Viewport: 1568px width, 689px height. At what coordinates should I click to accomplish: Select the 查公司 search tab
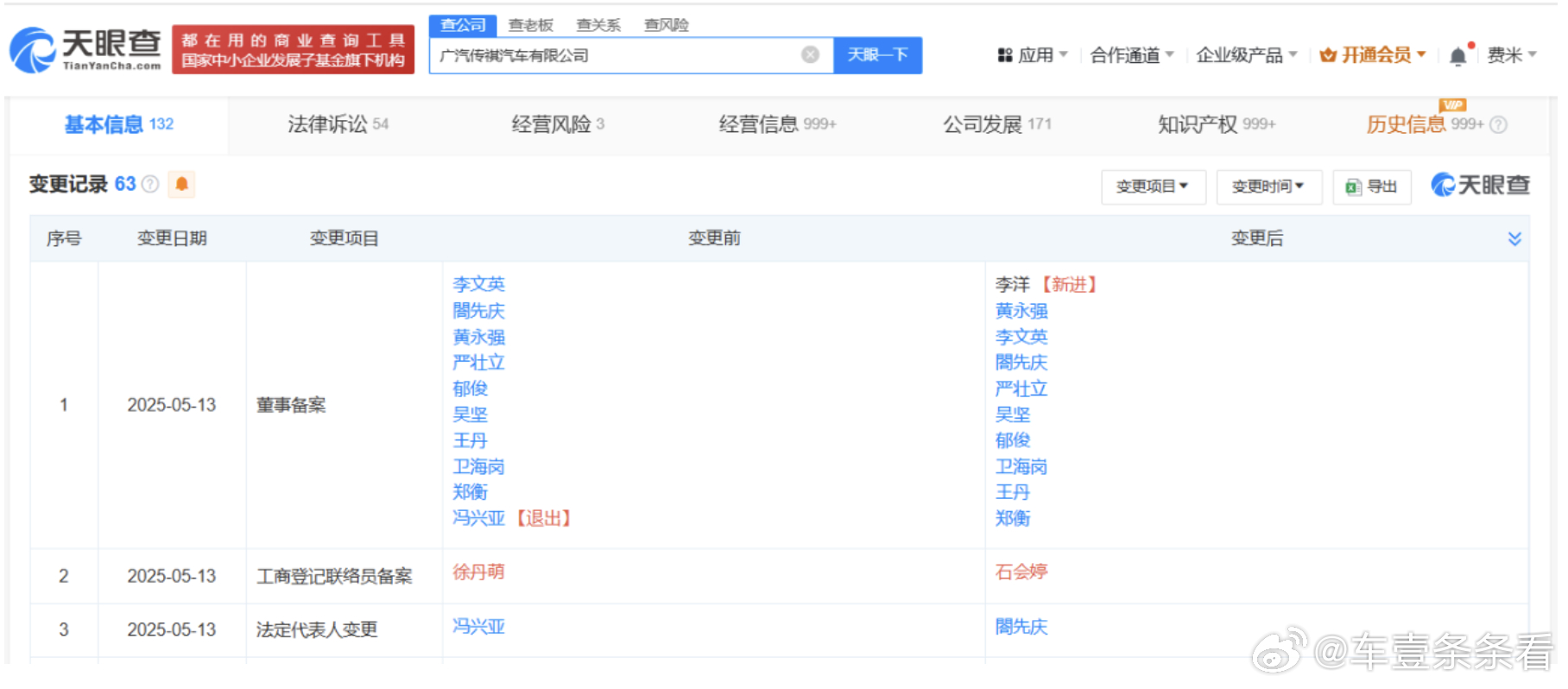click(463, 25)
